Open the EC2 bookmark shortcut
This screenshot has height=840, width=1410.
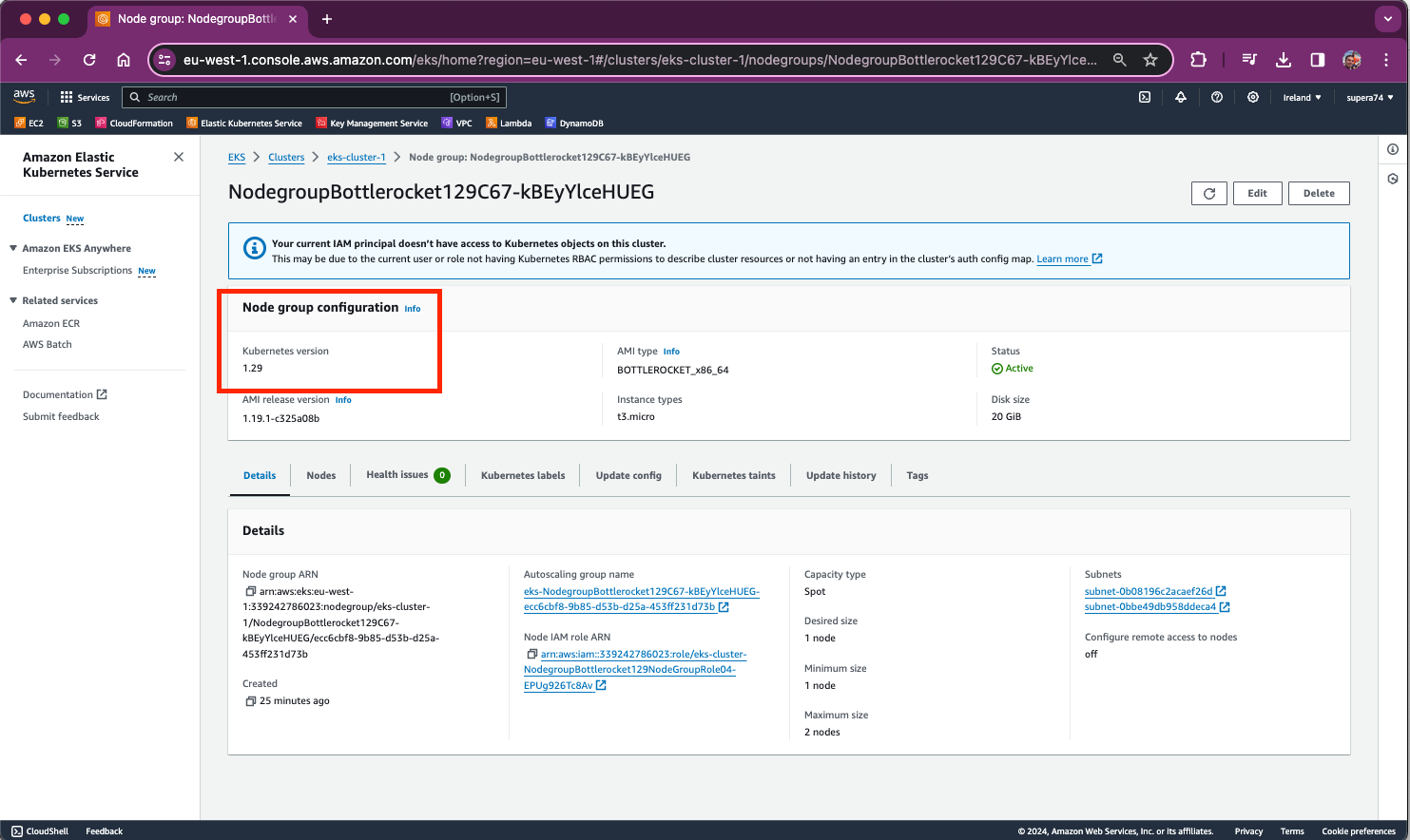click(x=29, y=123)
